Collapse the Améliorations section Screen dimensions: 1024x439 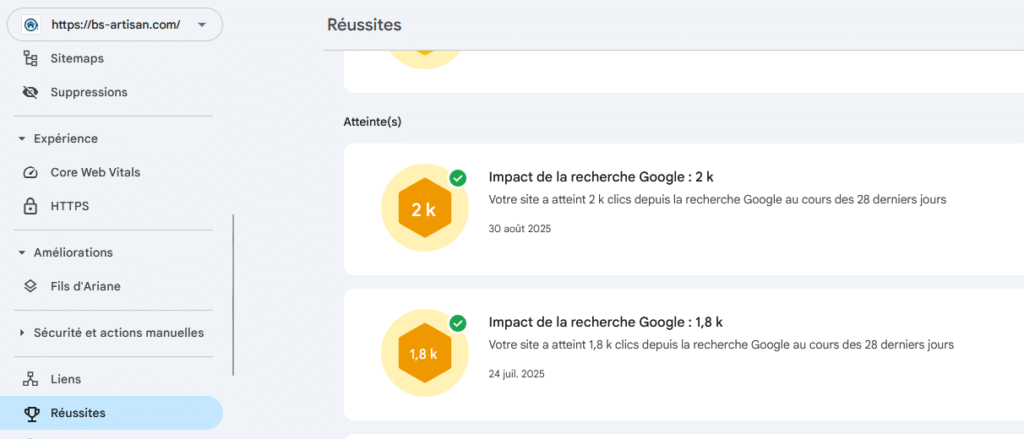22,253
